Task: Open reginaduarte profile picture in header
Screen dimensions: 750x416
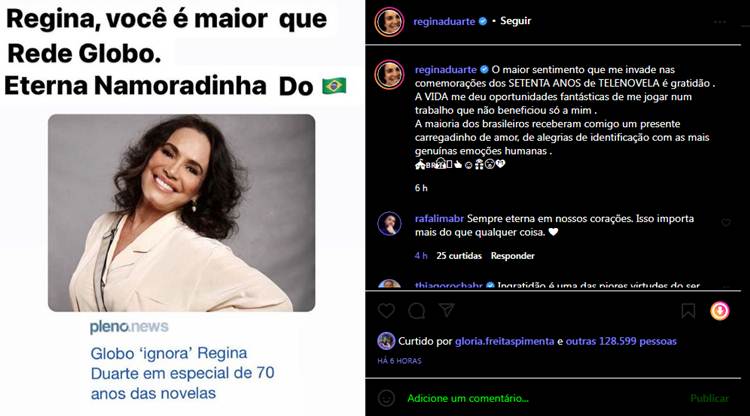Action: (x=389, y=22)
